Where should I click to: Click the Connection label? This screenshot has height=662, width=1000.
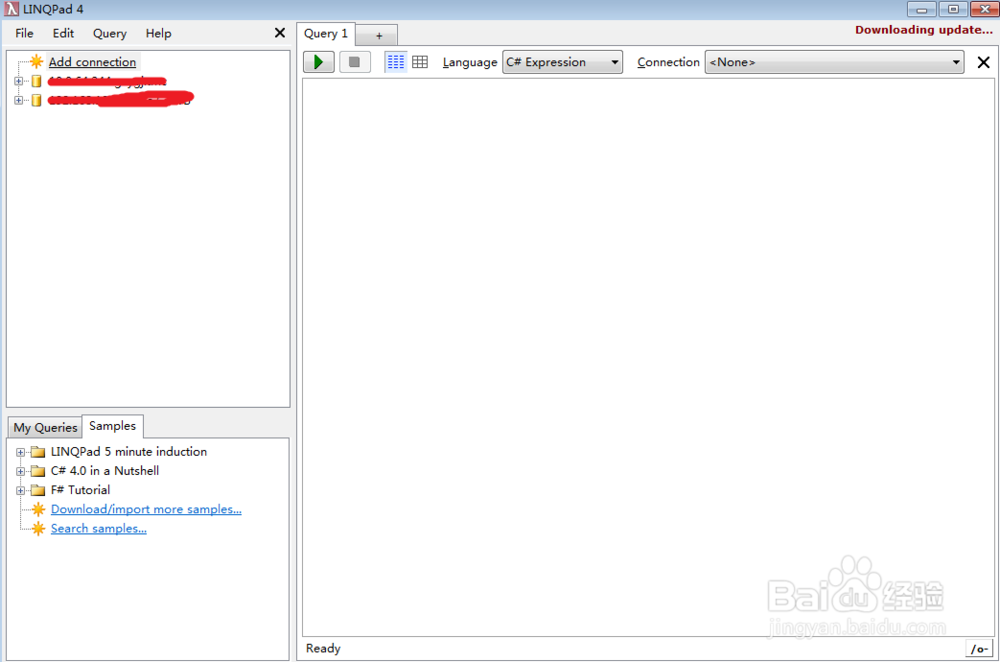[668, 62]
